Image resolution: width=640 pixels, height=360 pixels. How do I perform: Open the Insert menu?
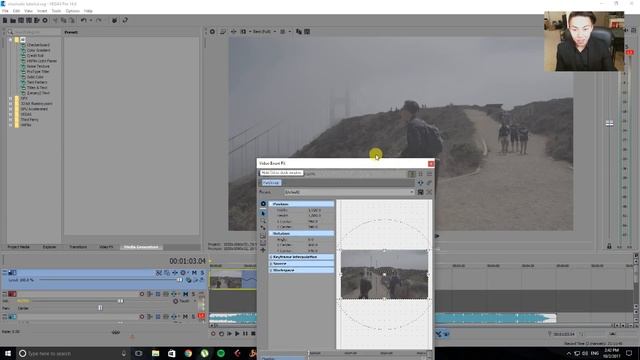click(42, 11)
